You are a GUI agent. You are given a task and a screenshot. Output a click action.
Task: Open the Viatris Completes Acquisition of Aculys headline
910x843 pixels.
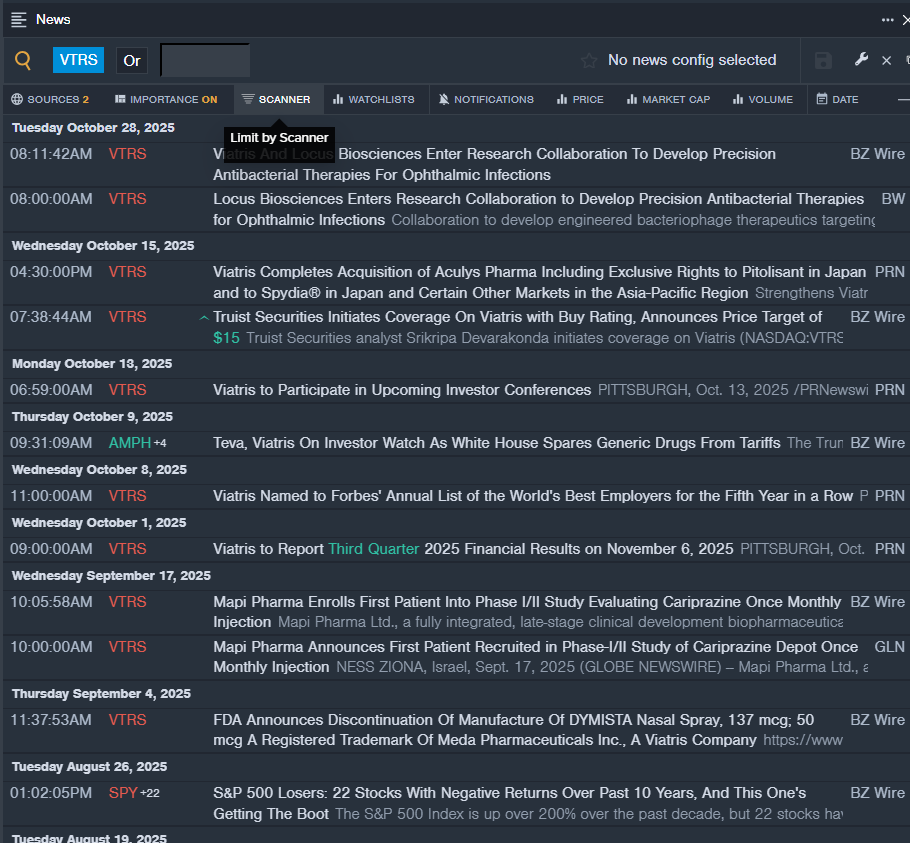[x=539, y=272]
